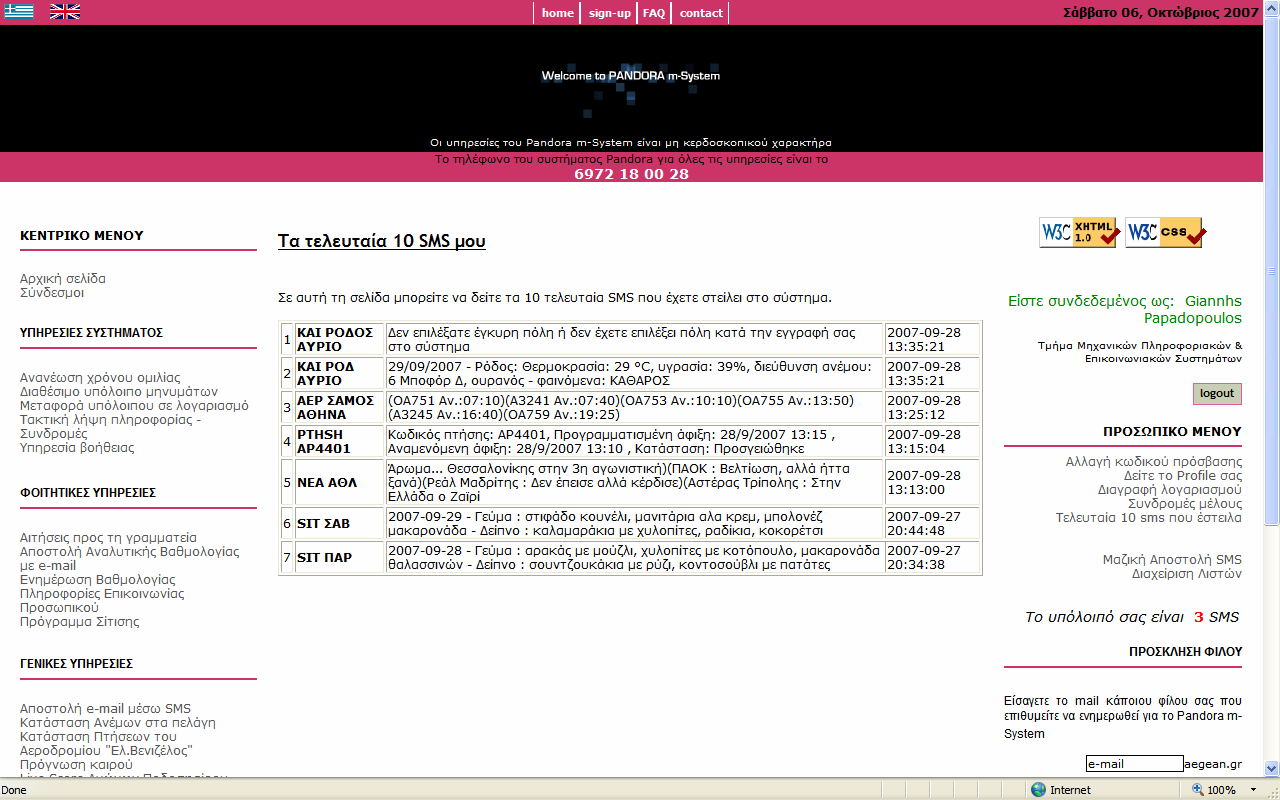
Task: Open Σύνδεσμοι link
Action: pos(52,293)
